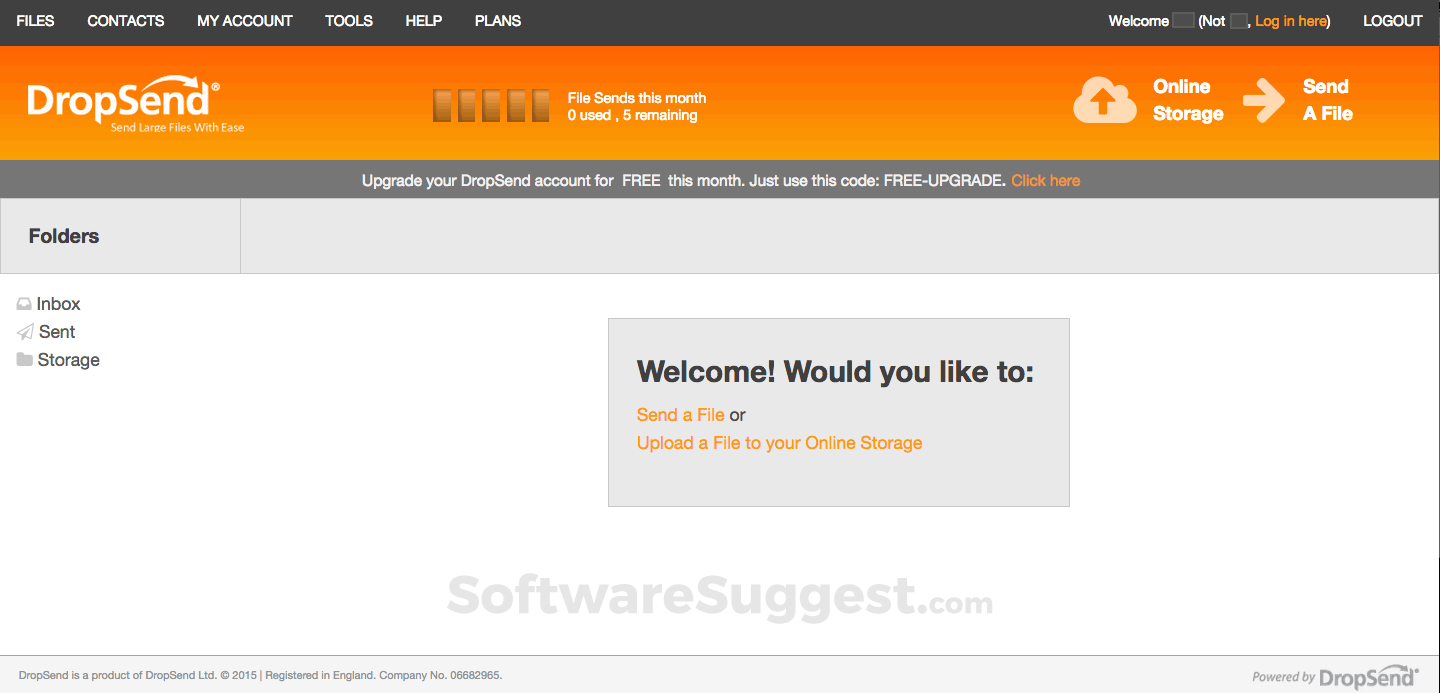Click the LOGOUT link
This screenshot has height=693, width=1440.
1393,21
